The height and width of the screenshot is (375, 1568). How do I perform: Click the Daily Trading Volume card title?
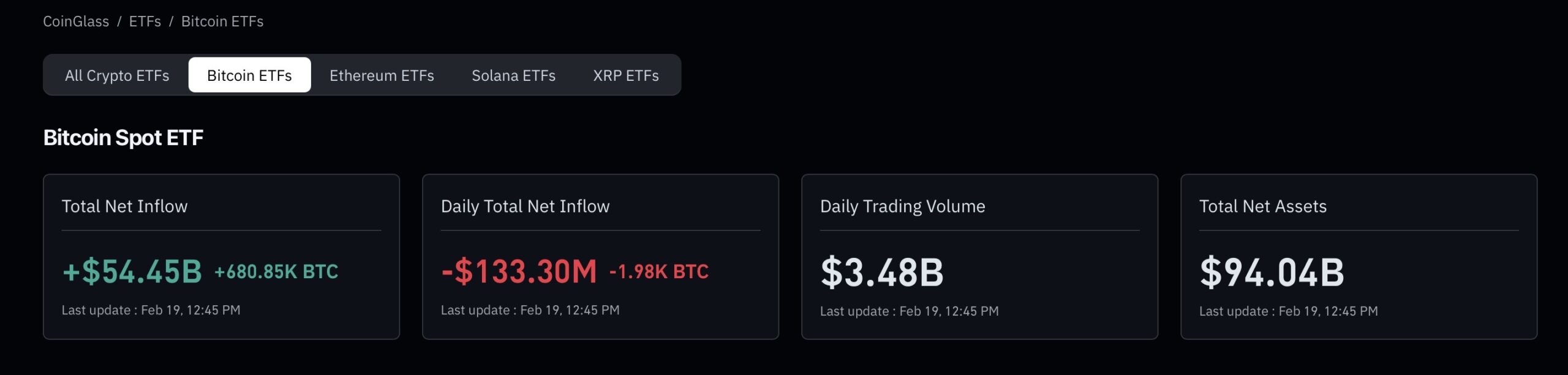[x=902, y=206]
